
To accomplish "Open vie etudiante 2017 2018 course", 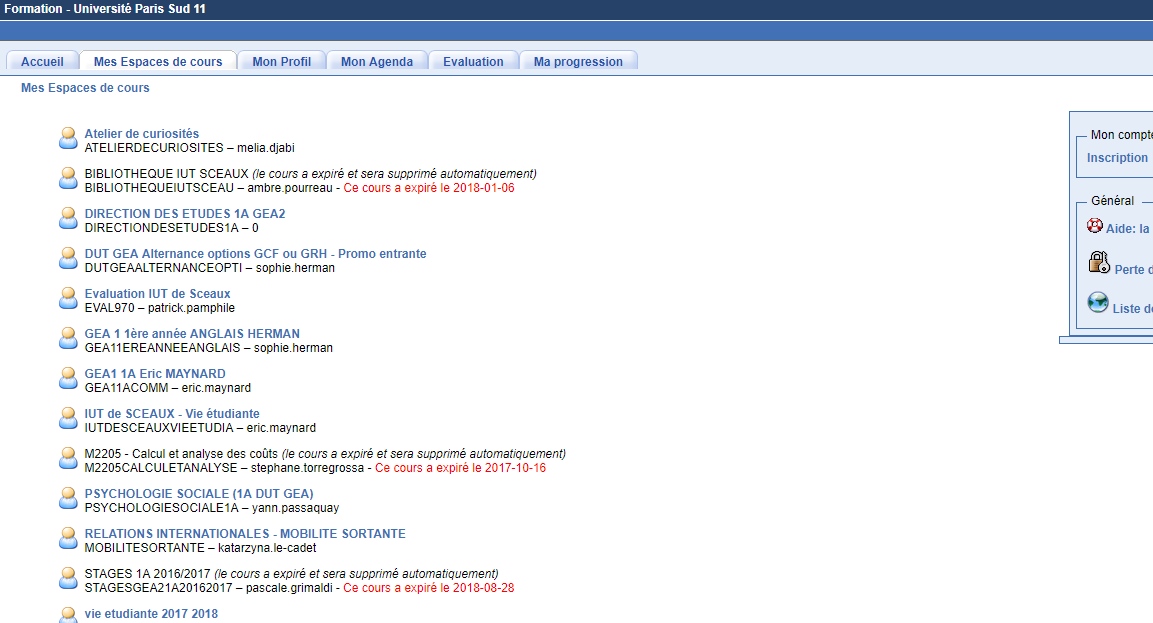I will point(151,614).
